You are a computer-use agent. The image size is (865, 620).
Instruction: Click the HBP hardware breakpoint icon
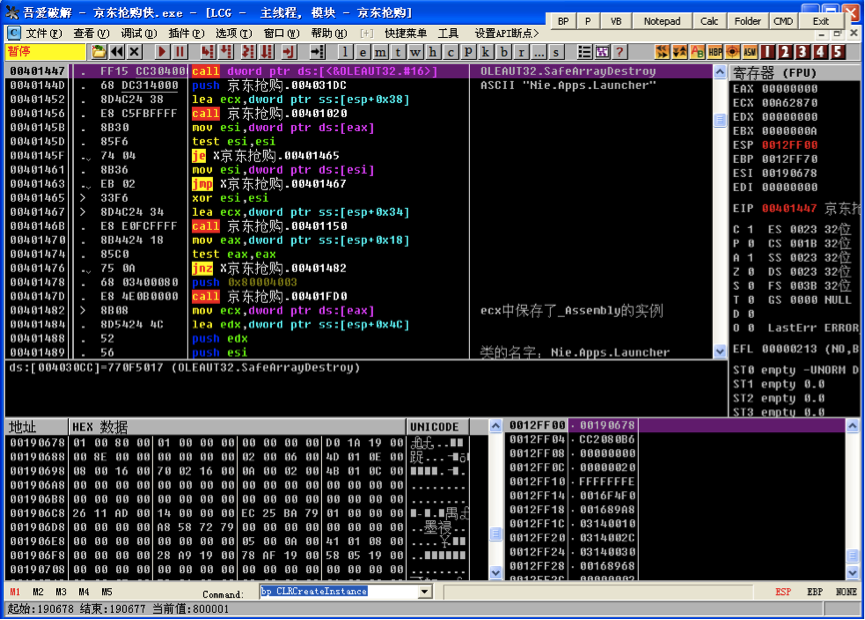click(715, 52)
